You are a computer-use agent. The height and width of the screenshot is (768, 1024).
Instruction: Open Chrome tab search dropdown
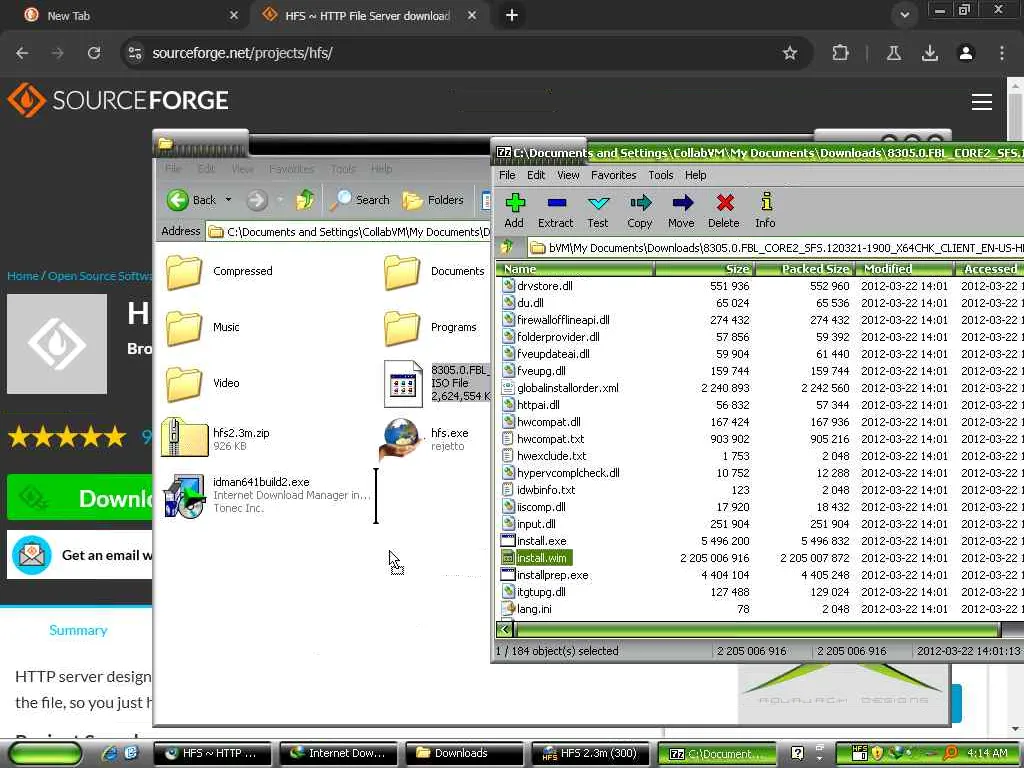(x=904, y=15)
